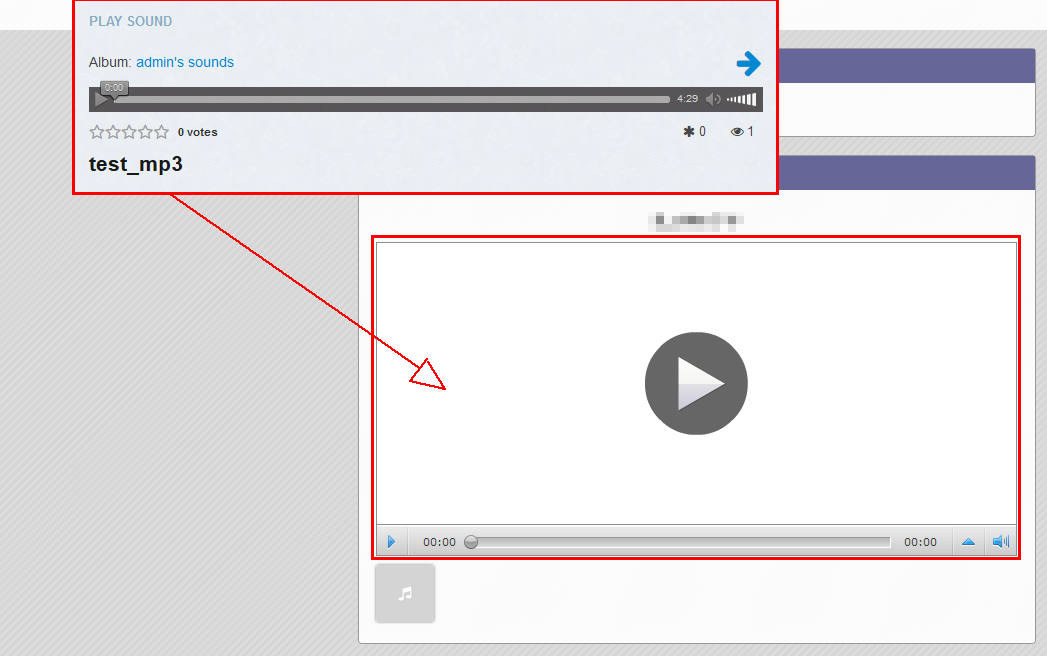Viewport: 1047px width, 656px height.
Task: Rate the sound with the fourth star
Action: [146, 132]
